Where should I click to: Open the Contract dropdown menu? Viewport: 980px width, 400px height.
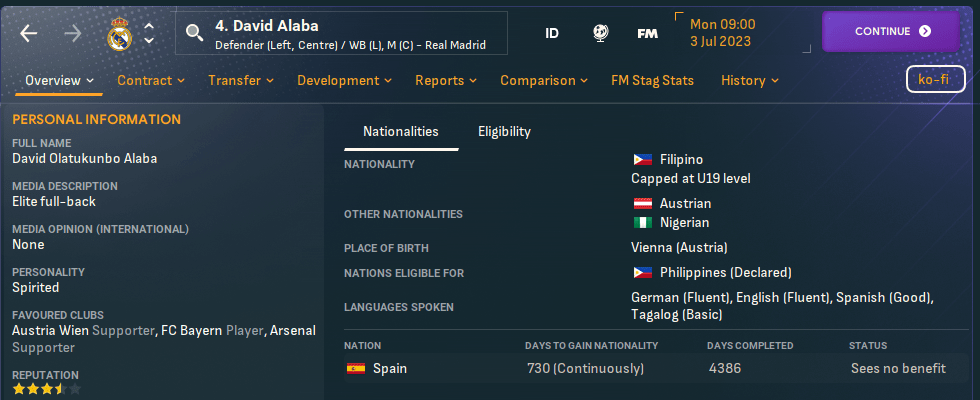(151, 80)
